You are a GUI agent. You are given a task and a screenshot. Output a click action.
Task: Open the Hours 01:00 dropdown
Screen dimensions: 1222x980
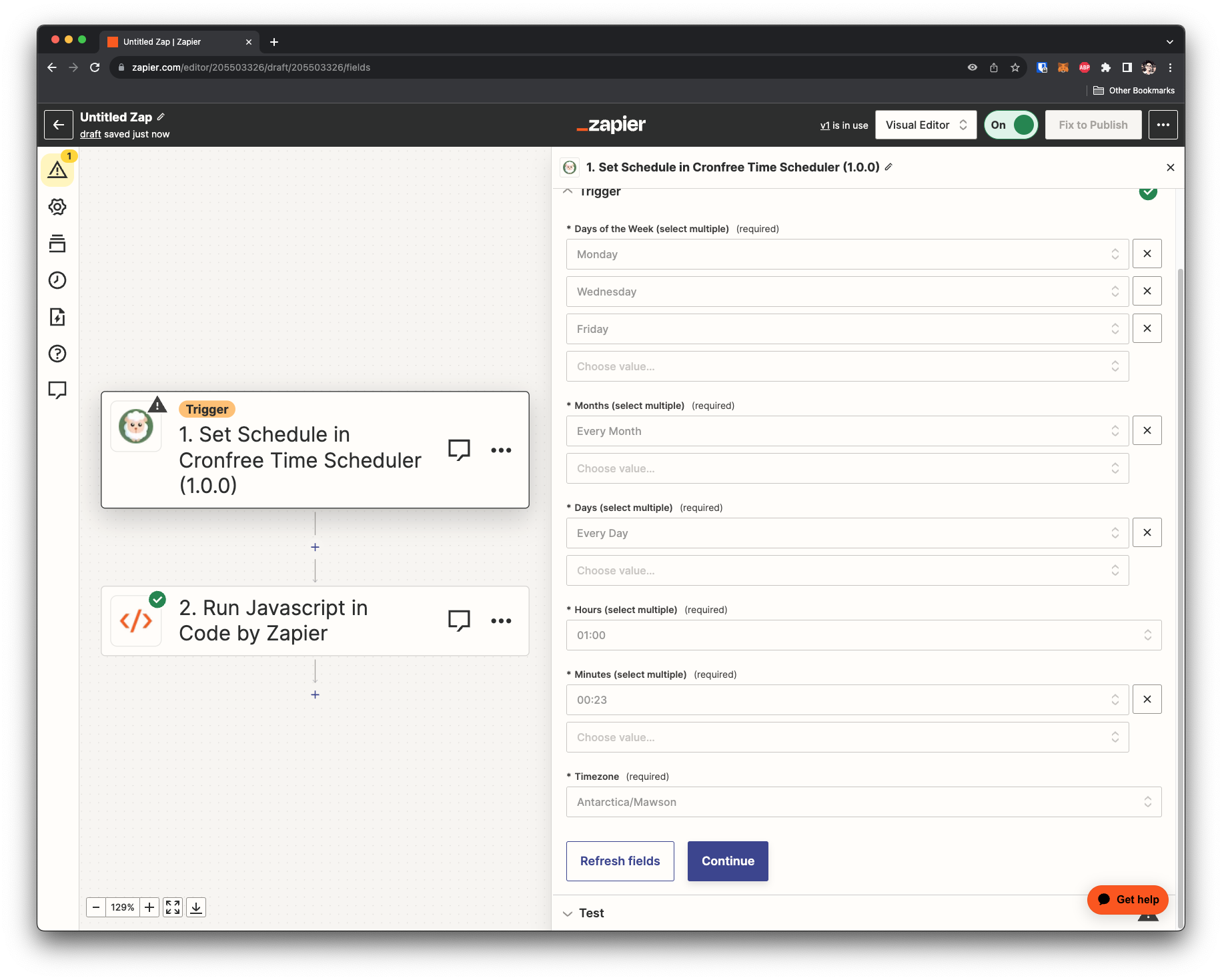863,635
